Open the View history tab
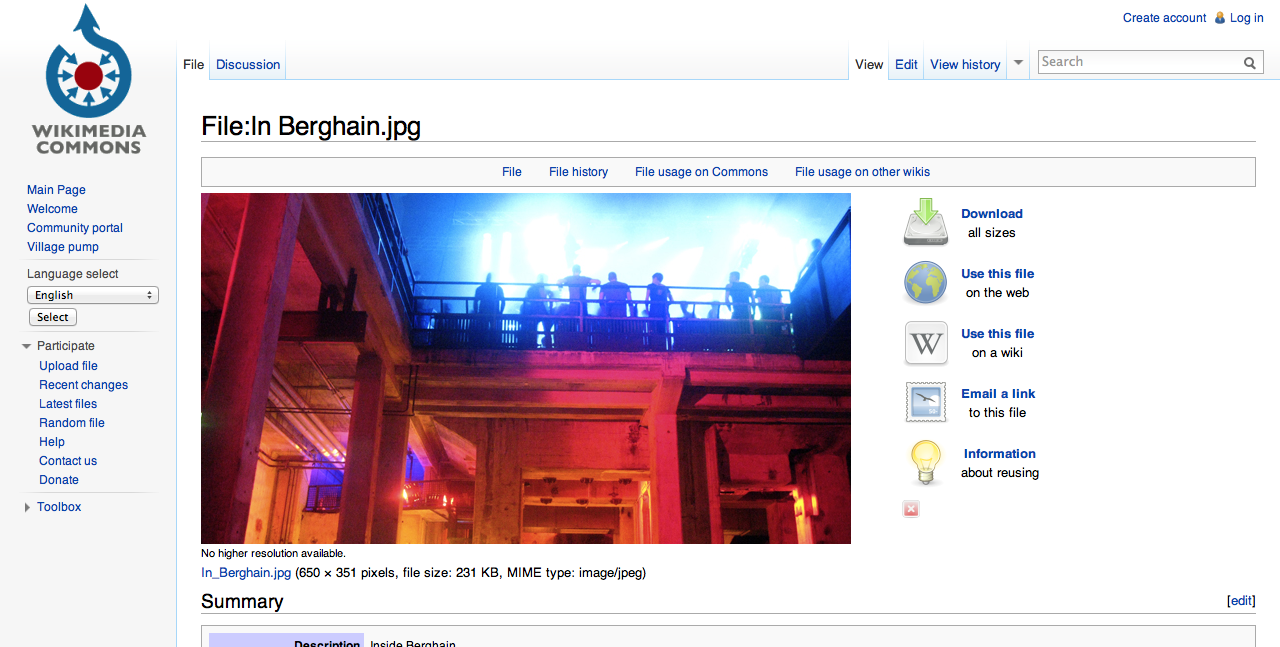Screen dimensions: 1280x647 pos(965,64)
